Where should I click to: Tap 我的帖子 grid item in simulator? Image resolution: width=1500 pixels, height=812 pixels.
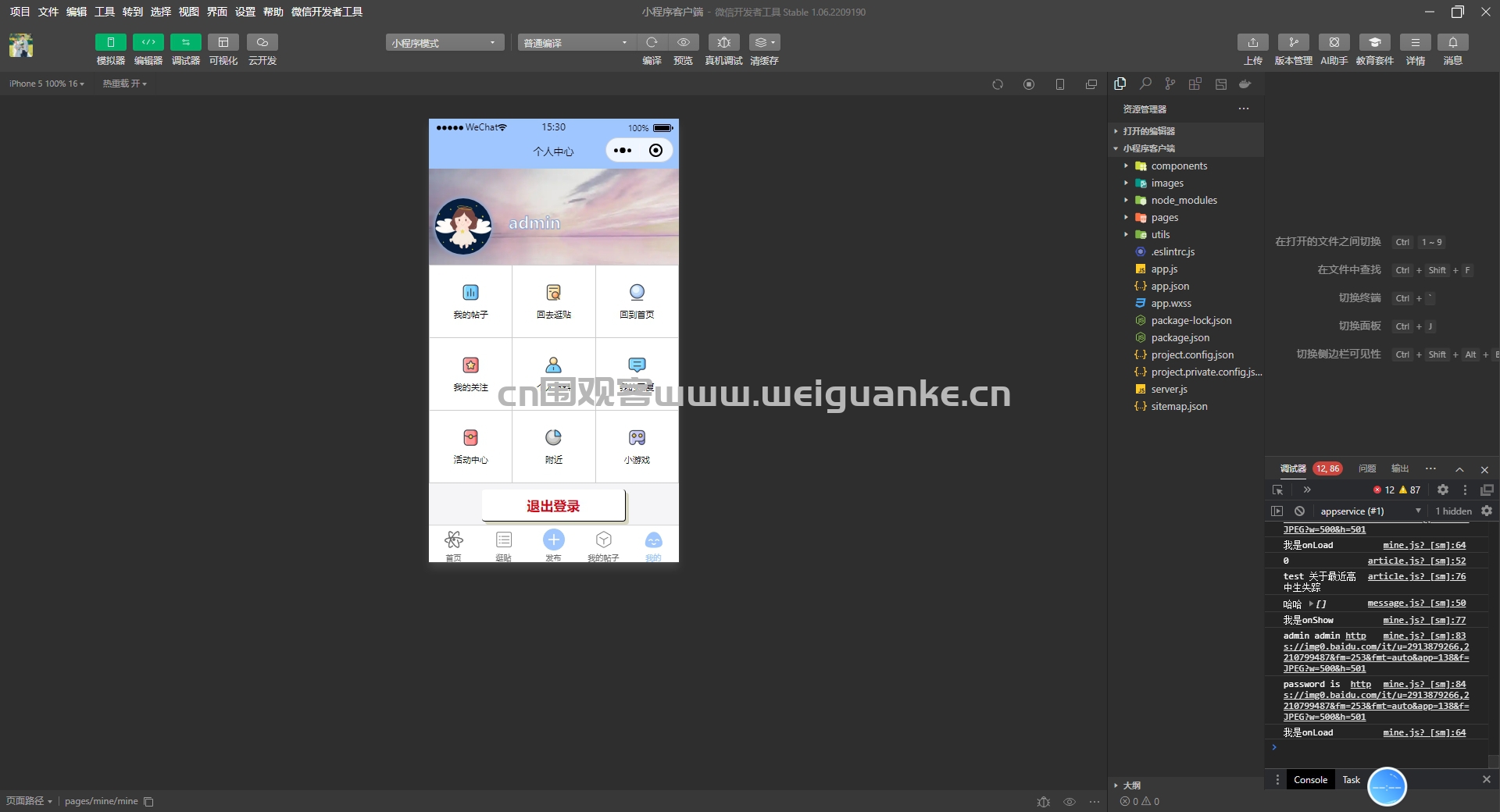470,301
